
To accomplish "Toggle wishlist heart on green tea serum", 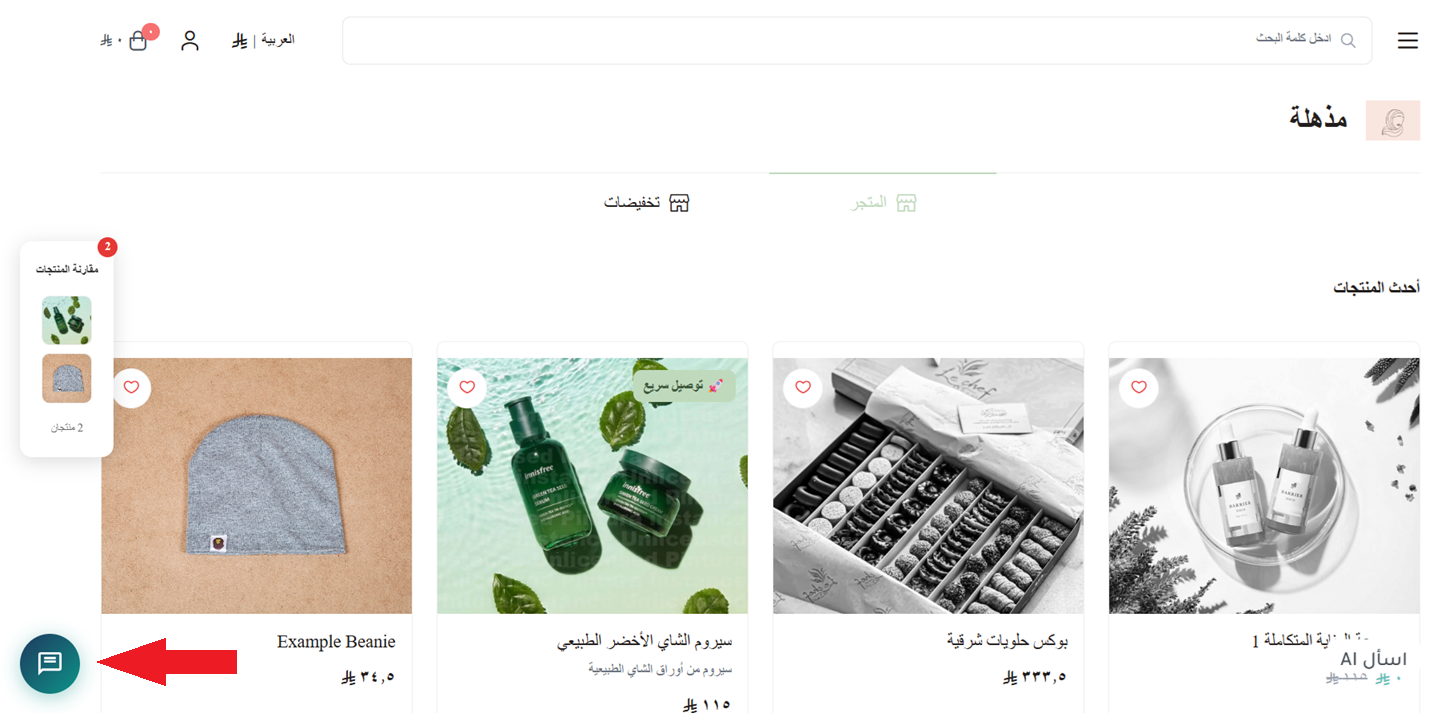I will pos(467,387).
